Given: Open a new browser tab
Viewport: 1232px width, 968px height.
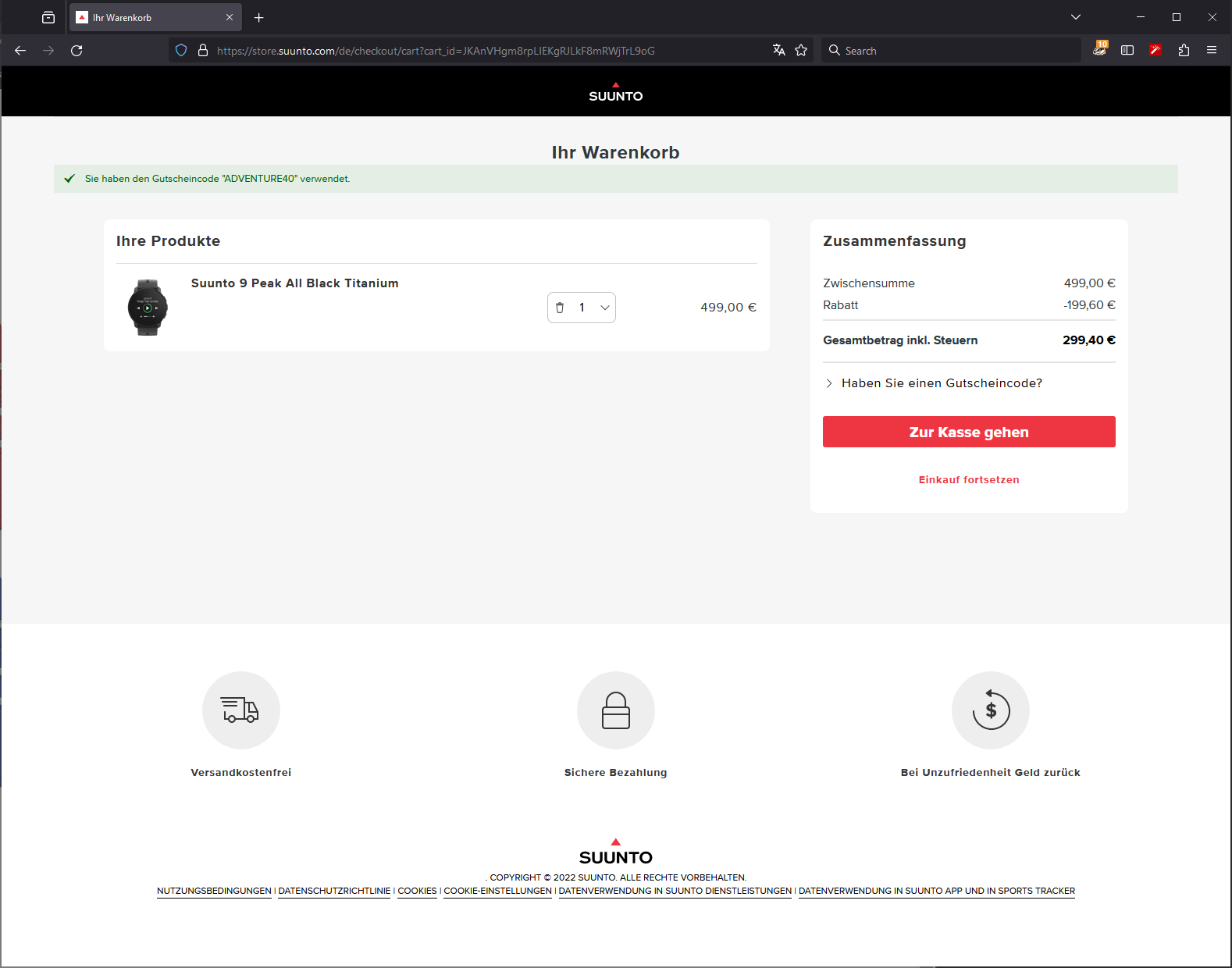Looking at the screenshot, I should [259, 18].
